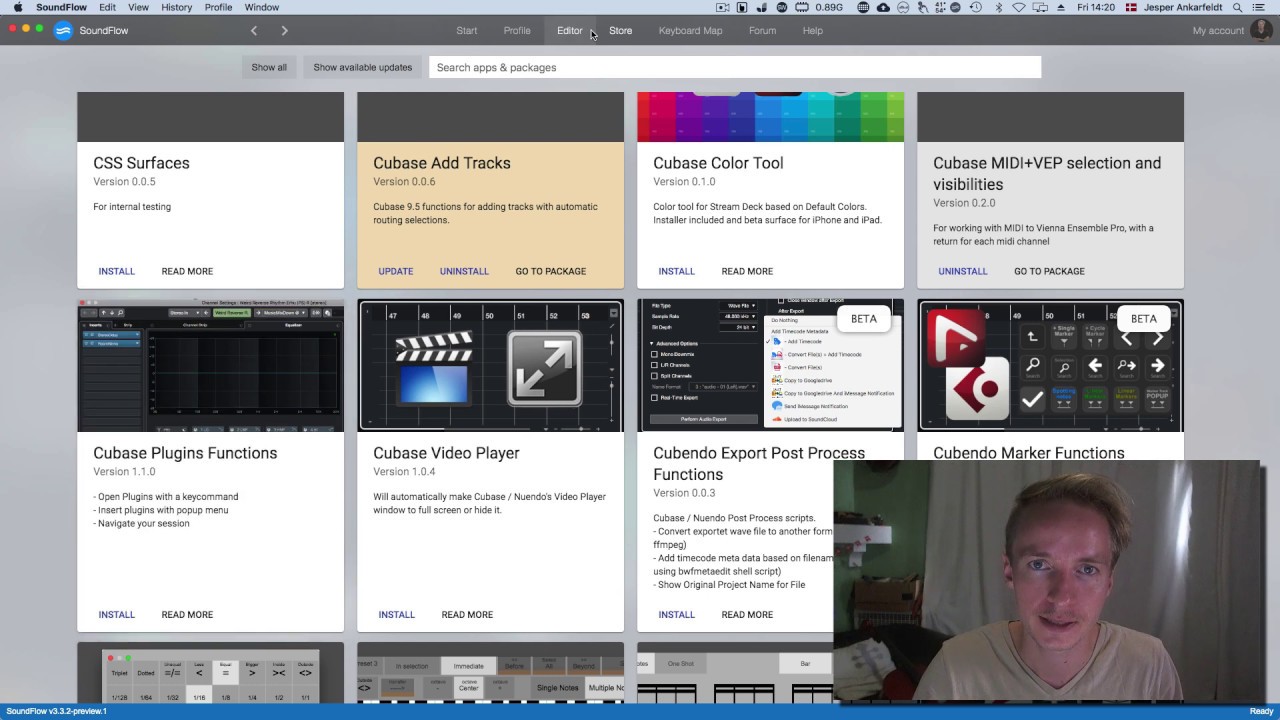Screen dimensions: 1280x720
Task: Switch to the Profile tab
Action: point(517,31)
